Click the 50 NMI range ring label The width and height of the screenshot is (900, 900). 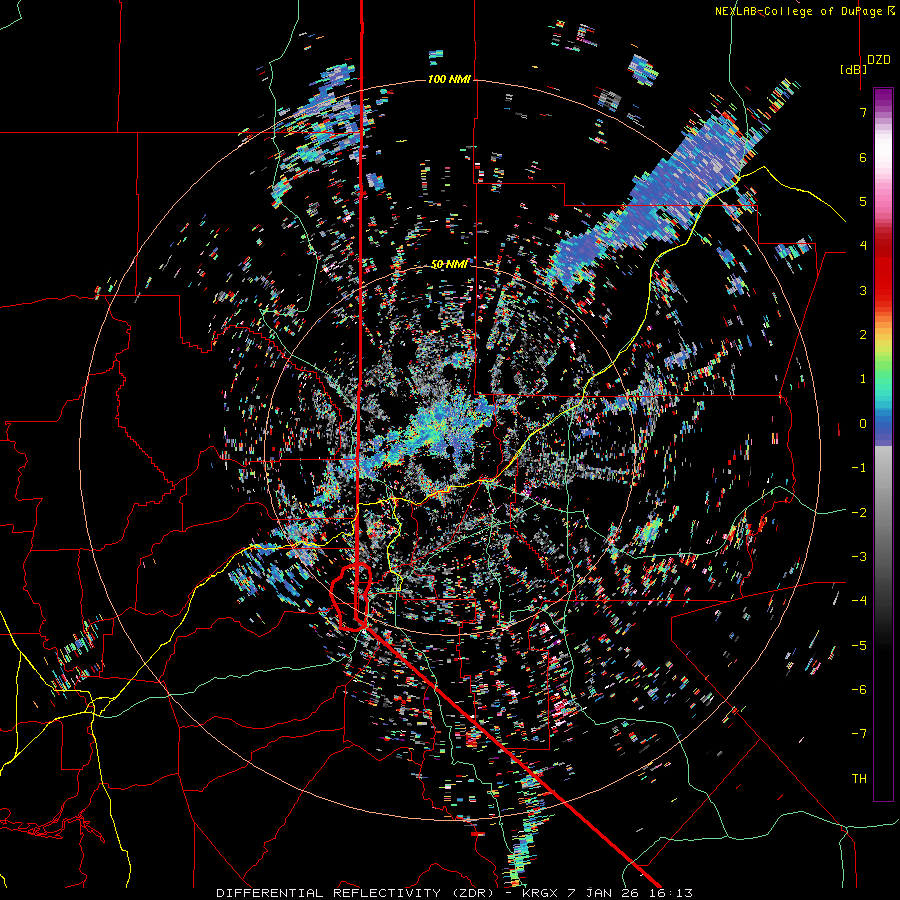pyautogui.click(x=449, y=264)
